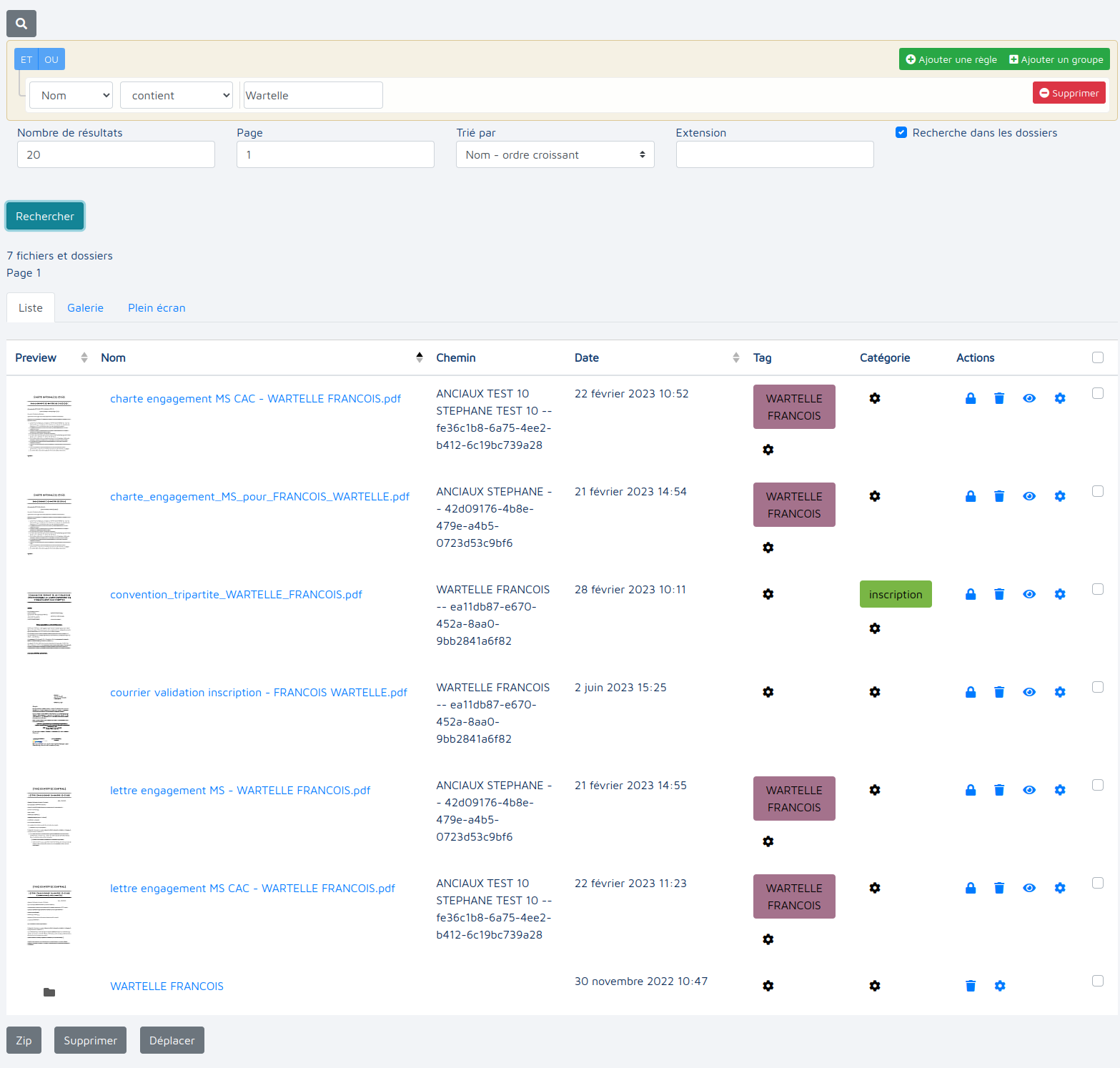Delete the courrier validation inscription file
This screenshot has height=1068, width=1120.
999,692
